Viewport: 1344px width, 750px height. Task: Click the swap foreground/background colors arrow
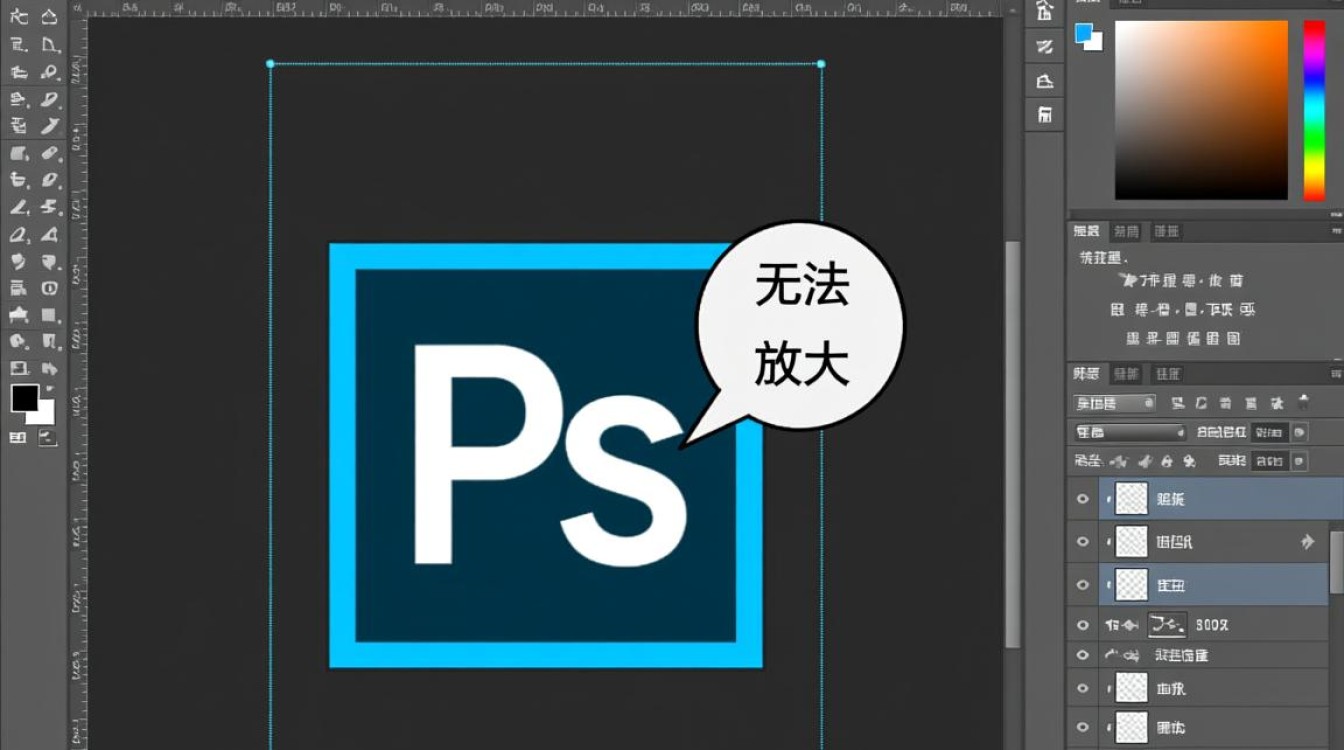[x=50, y=388]
